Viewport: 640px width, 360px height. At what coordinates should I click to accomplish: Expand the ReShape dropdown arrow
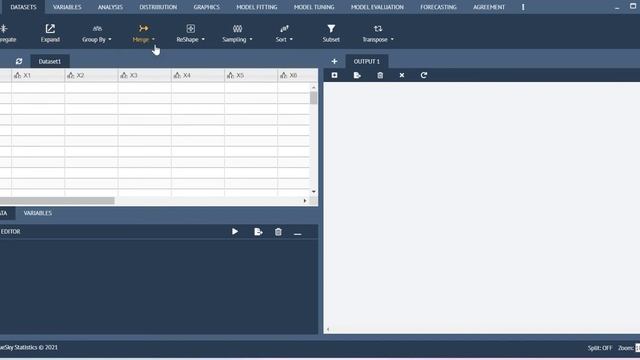(203, 40)
